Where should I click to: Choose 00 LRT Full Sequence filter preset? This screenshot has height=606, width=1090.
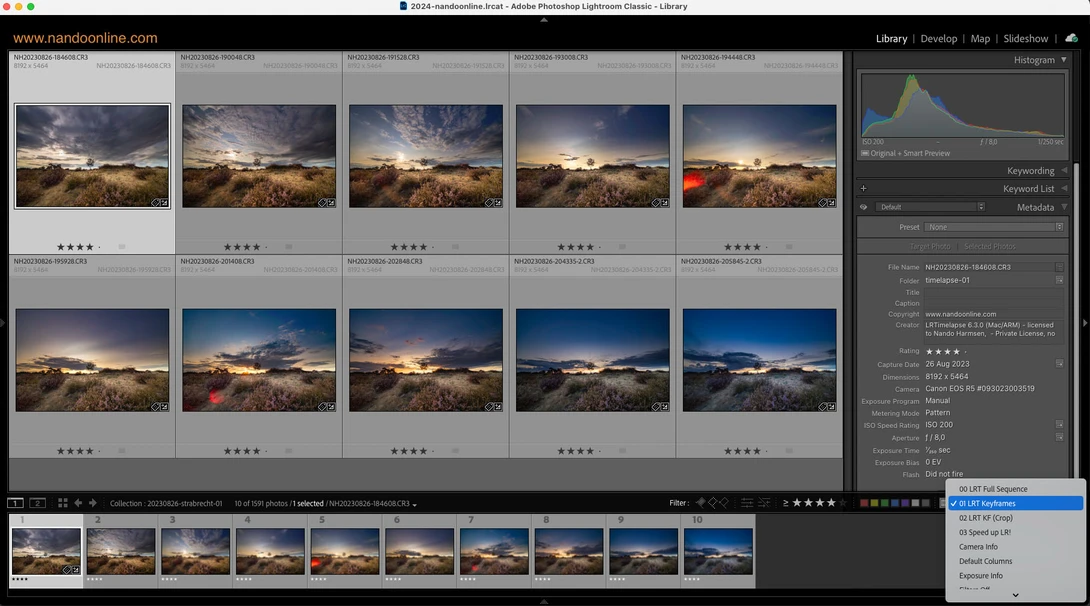click(x=1015, y=489)
